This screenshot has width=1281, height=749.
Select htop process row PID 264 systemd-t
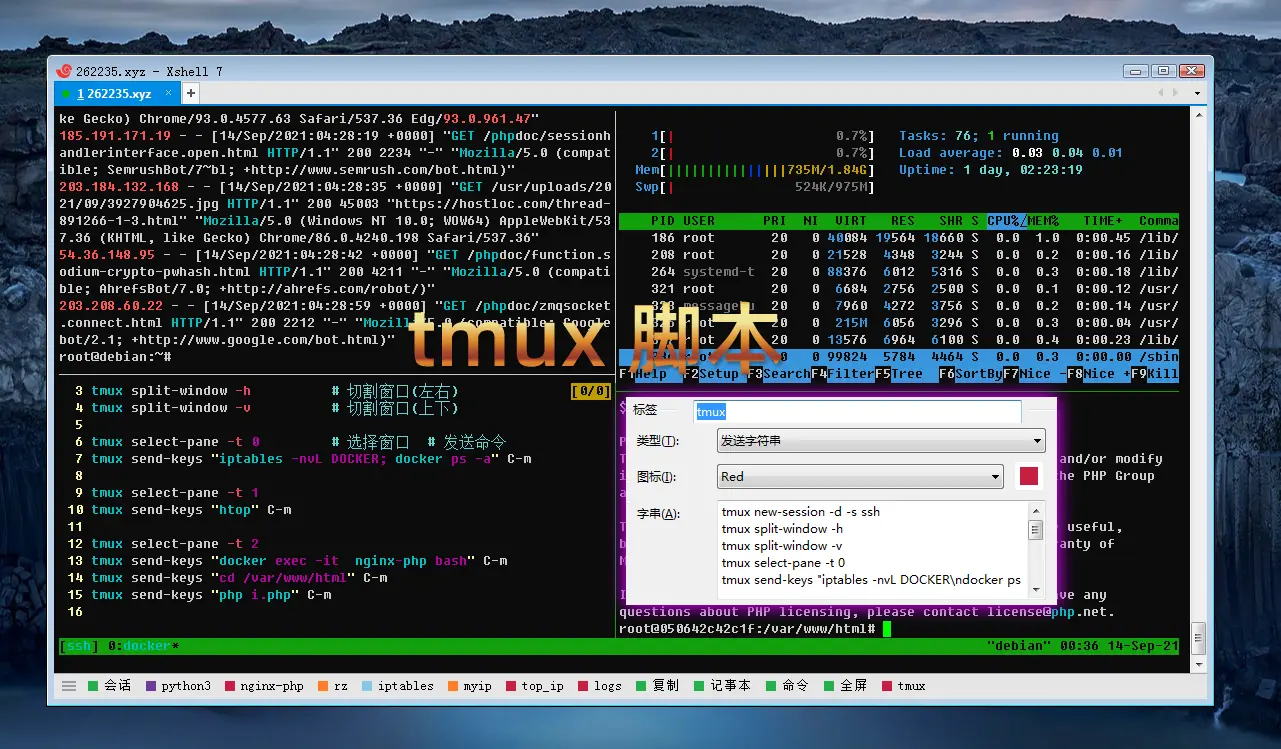[x=899, y=272]
